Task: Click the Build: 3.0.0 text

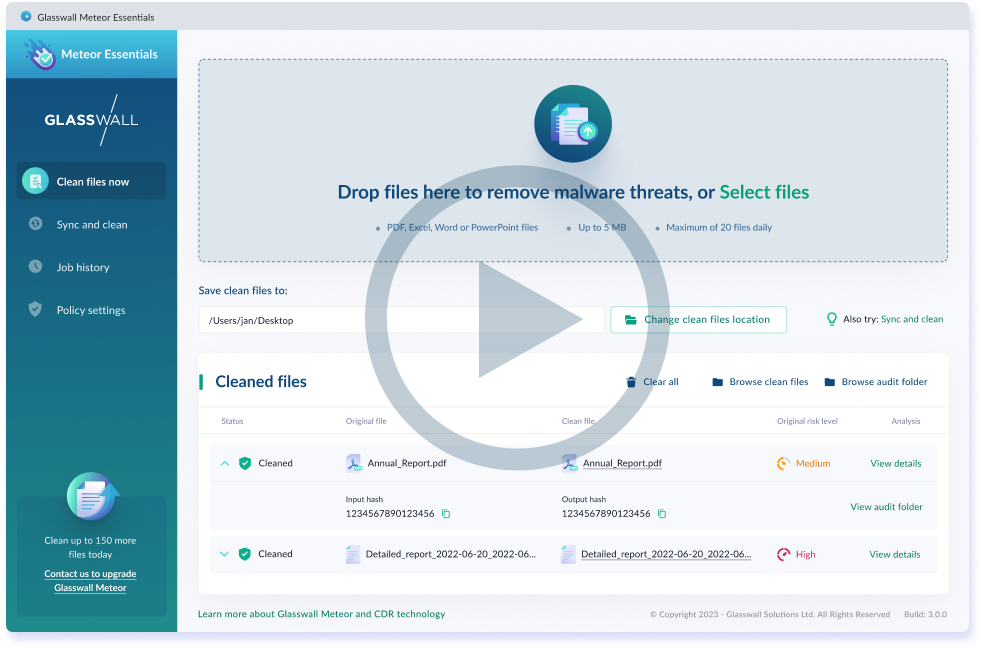Action: [x=925, y=614]
